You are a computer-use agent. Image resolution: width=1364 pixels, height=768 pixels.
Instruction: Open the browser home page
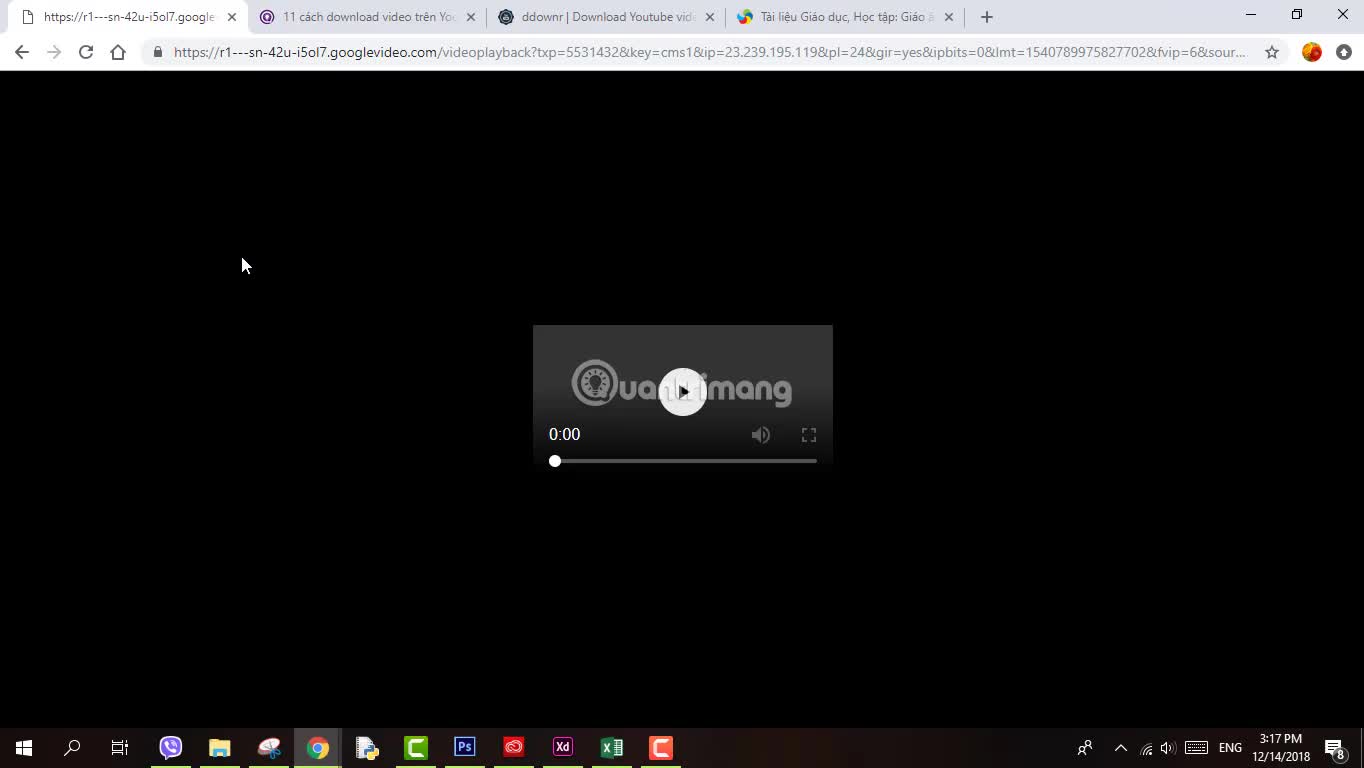[118, 52]
